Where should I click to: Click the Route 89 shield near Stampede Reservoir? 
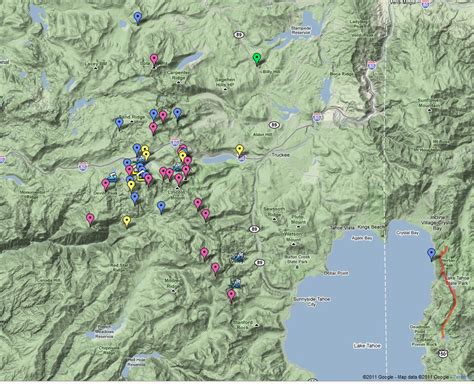click(238, 34)
